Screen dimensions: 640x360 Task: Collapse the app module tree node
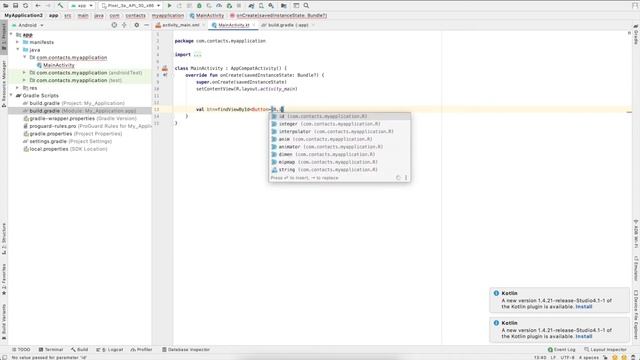coord(11,35)
